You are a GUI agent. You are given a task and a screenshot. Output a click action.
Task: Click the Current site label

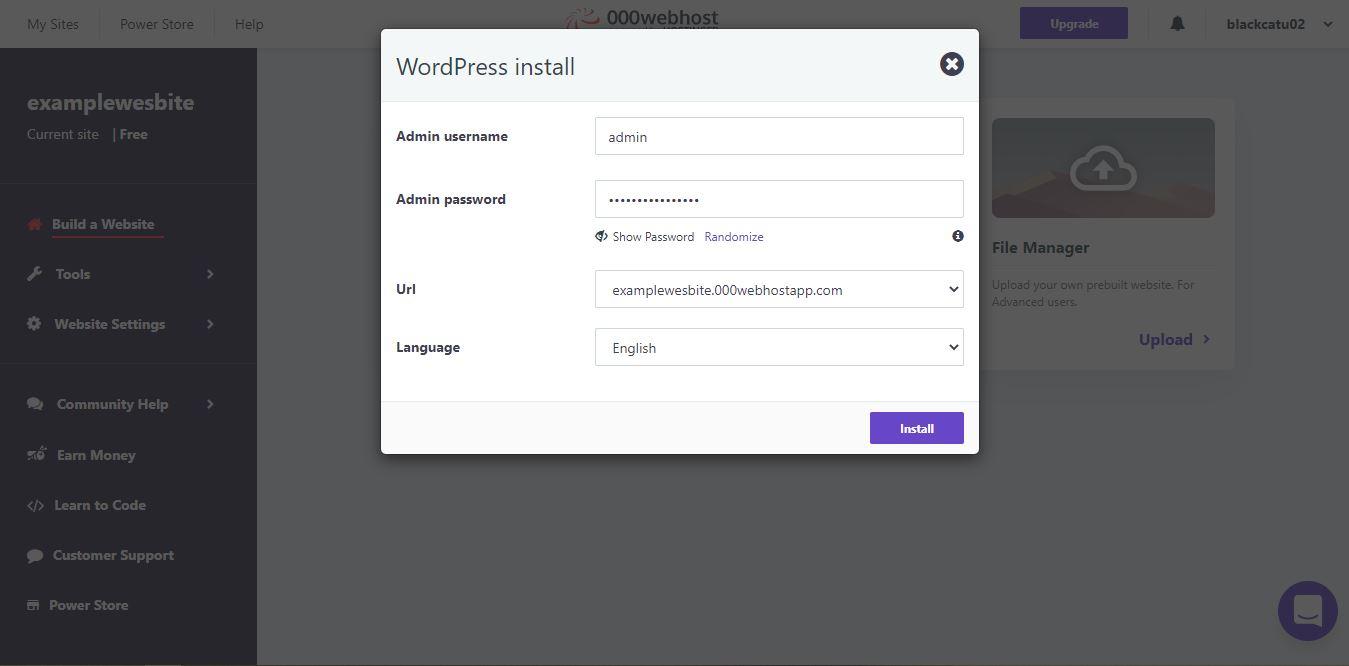(x=63, y=134)
